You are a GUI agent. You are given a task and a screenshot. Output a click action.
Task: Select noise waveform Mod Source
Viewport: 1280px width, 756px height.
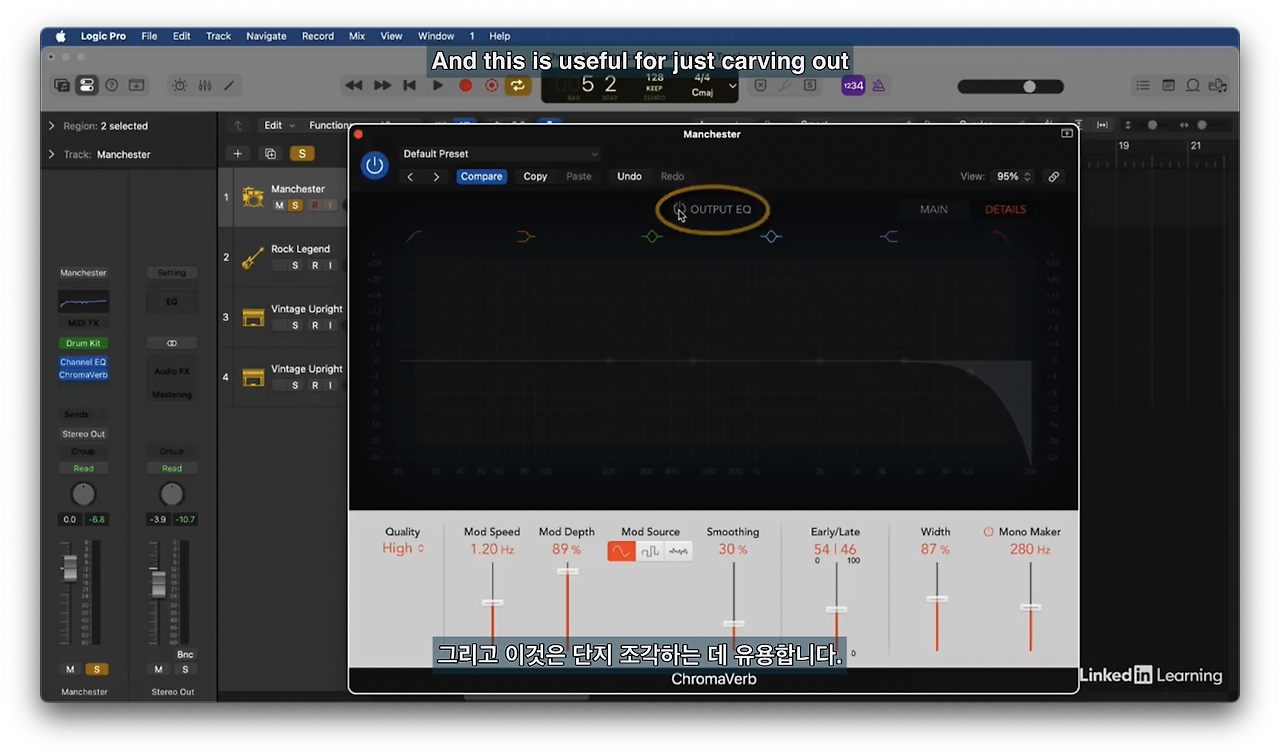point(679,551)
